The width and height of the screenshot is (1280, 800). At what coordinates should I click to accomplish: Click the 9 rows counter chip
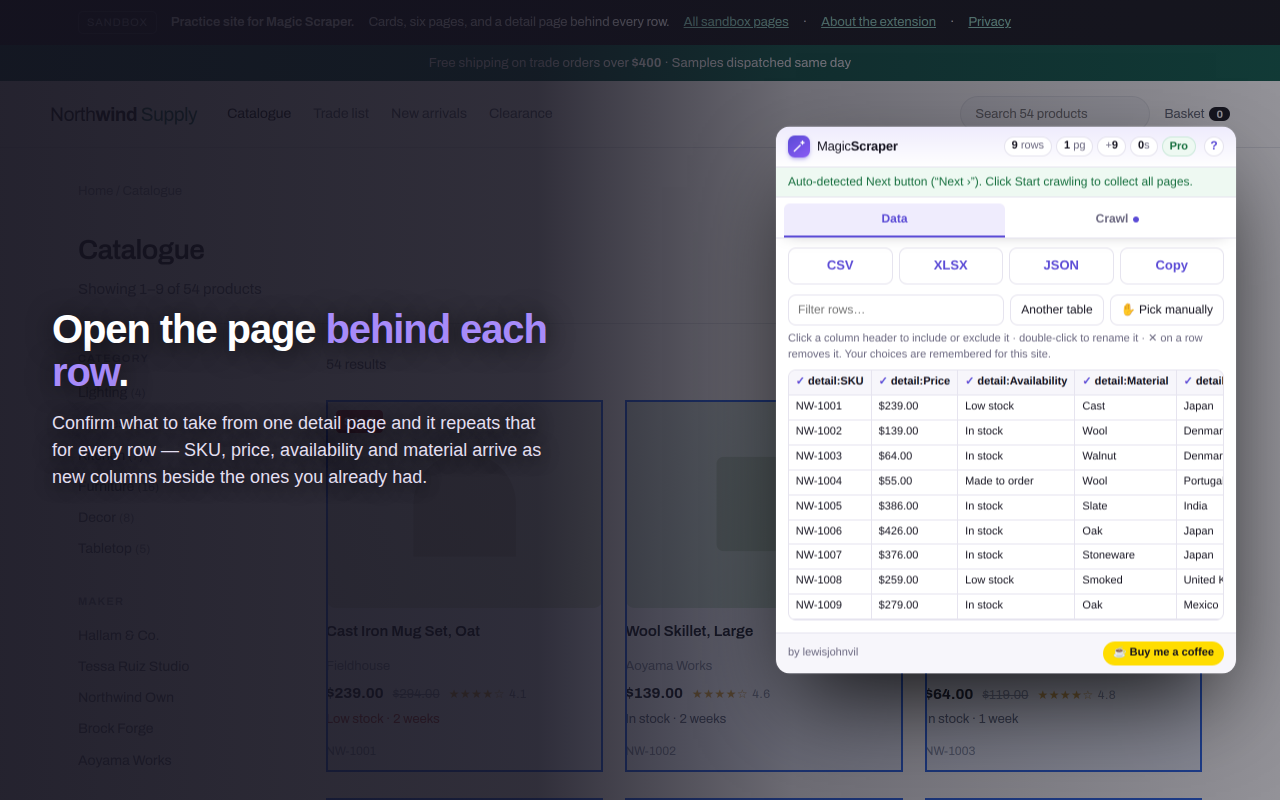1028,146
